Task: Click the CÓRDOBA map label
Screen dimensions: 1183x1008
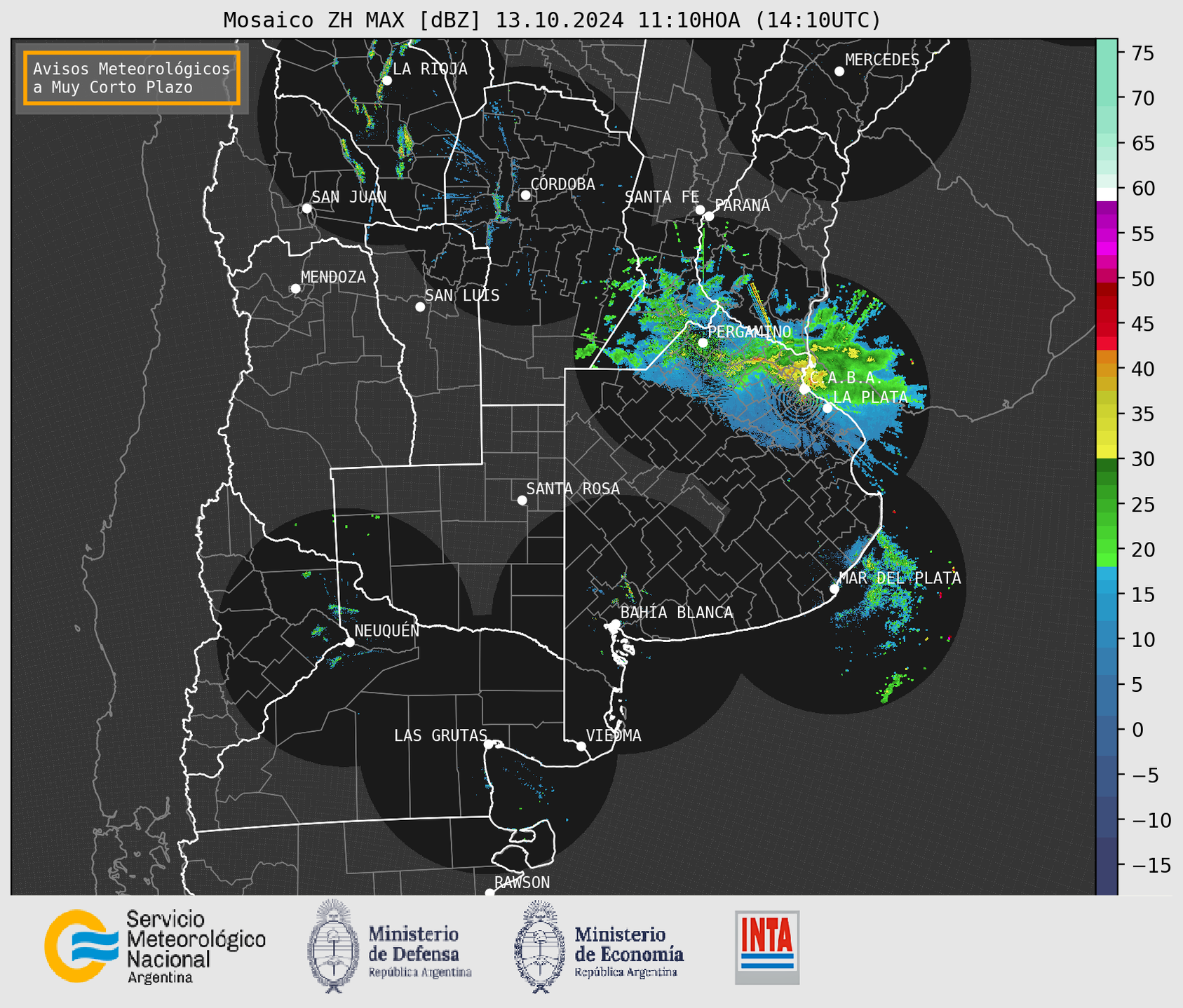Action: point(563,184)
